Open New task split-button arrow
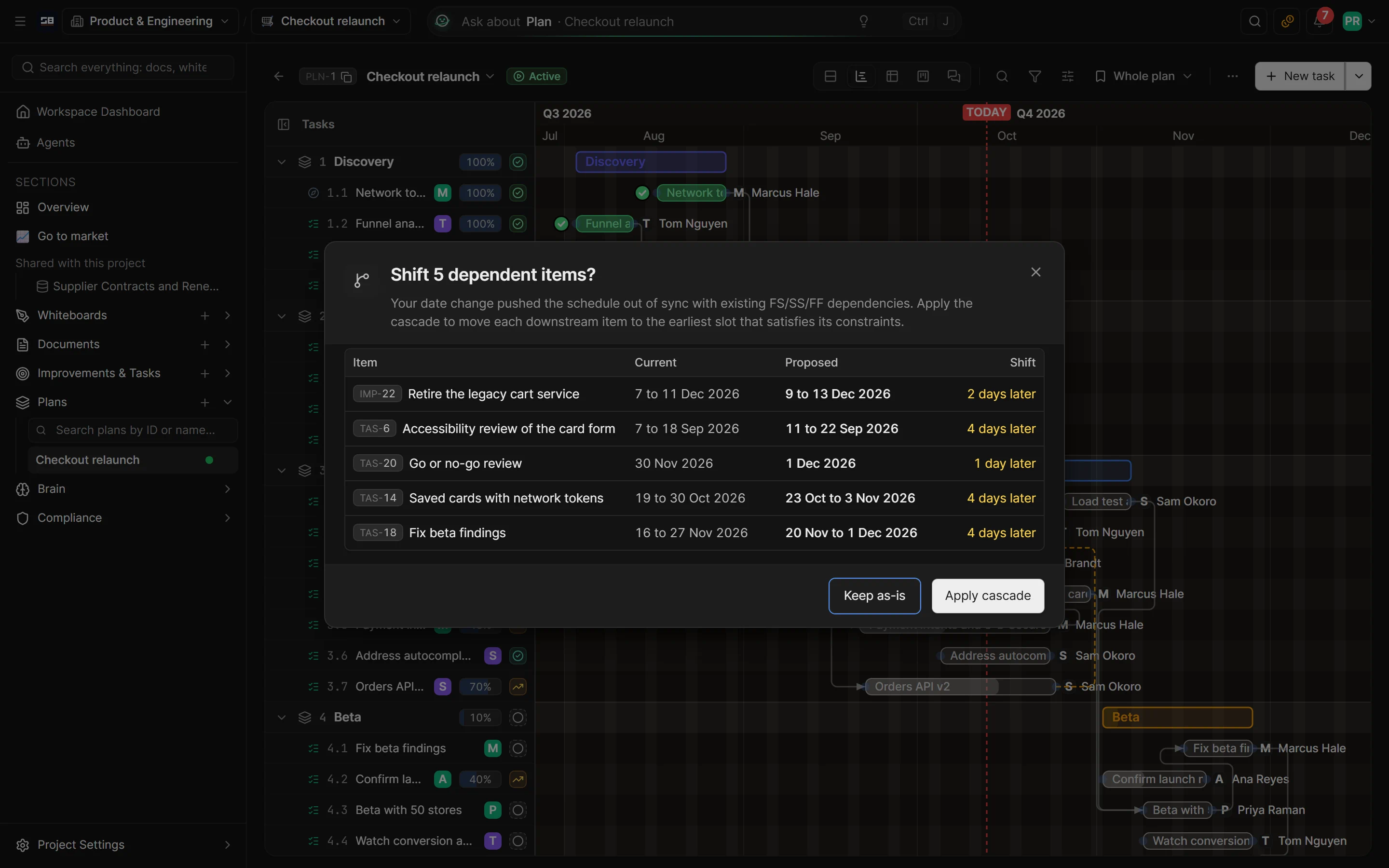This screenshot has width=1389, height=868. (x=1358, y=76)
